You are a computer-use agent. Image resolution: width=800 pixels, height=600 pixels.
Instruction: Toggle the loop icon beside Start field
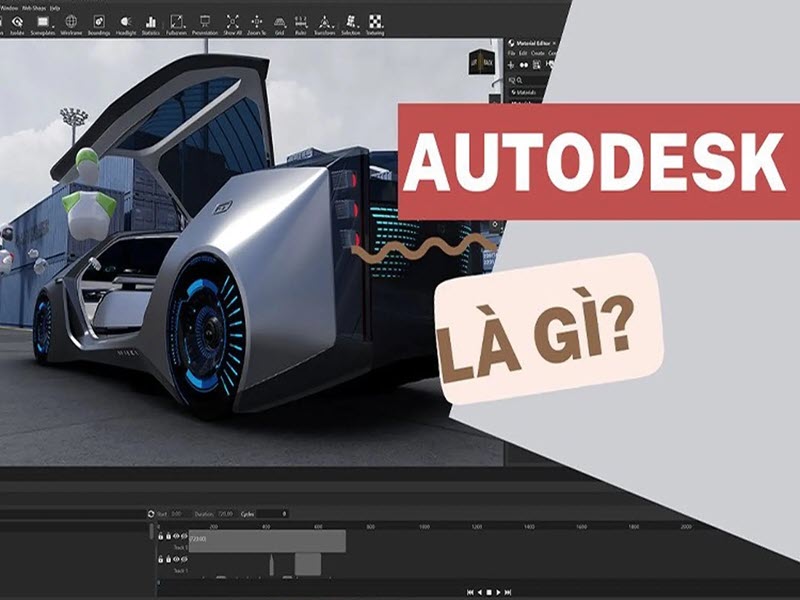pyautogui.click(x=151, y=514)
